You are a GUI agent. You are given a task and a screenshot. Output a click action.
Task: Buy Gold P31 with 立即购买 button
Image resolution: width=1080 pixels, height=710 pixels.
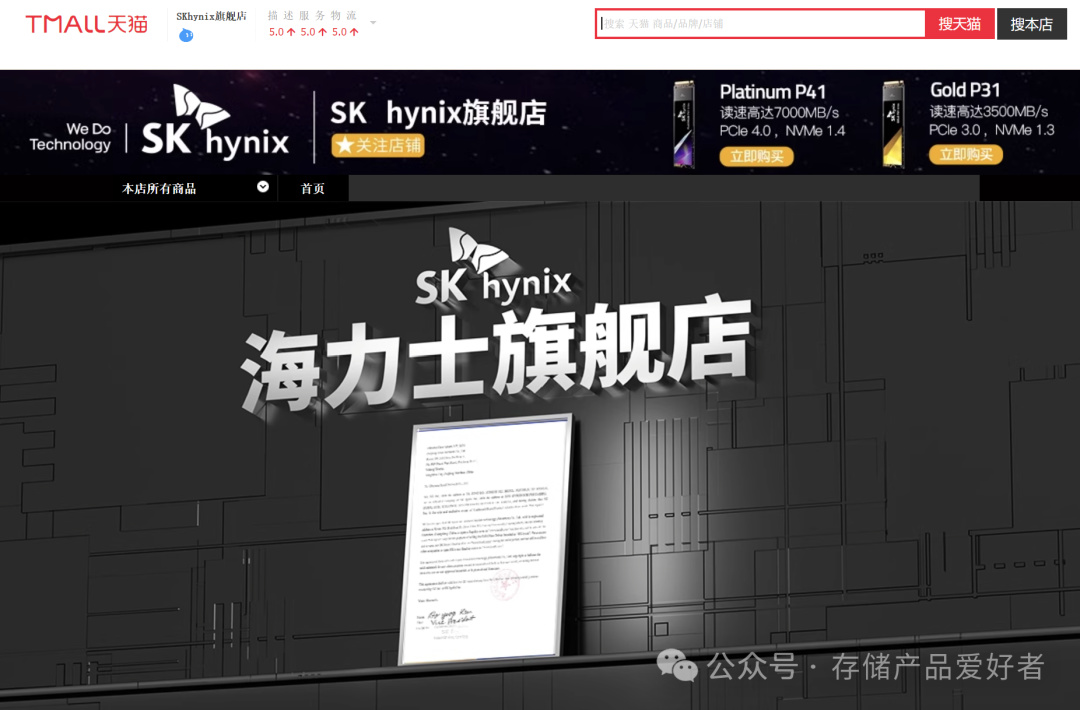click(x=966, y=154)
